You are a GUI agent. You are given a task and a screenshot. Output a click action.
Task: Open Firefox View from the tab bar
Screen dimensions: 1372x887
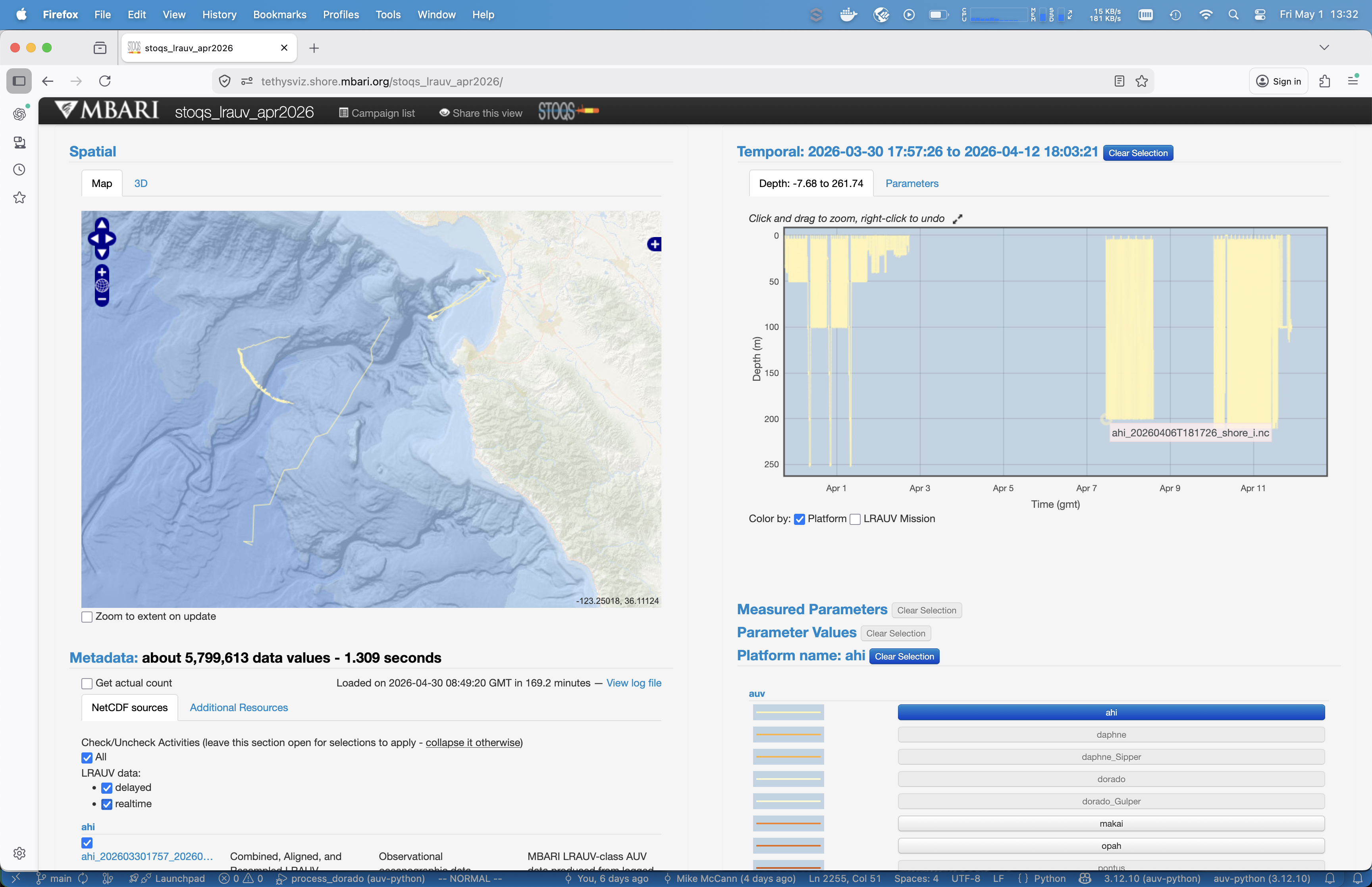(100, 48)
